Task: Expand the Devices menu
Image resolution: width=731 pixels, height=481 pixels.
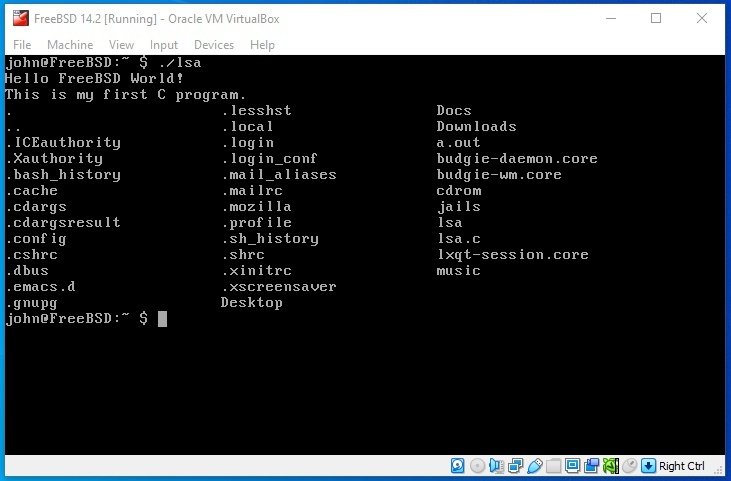Action: pos(213,45)
